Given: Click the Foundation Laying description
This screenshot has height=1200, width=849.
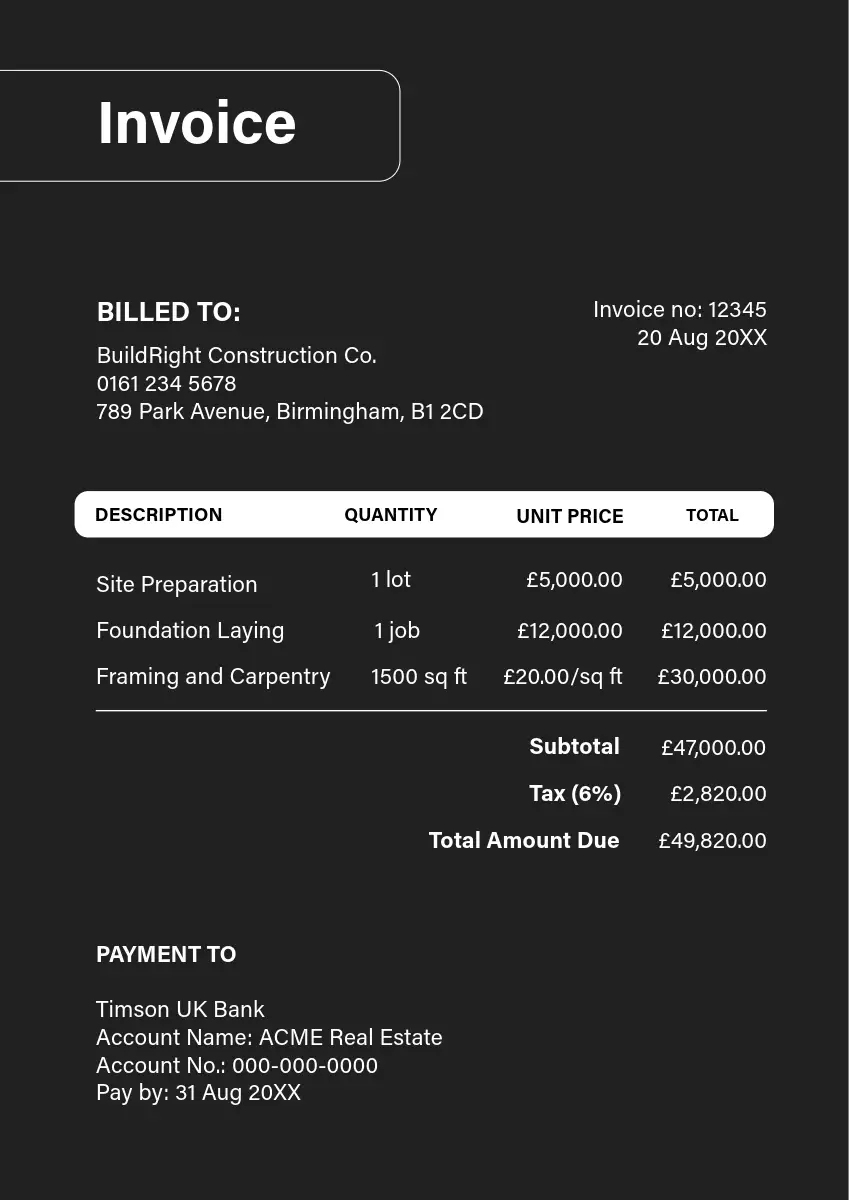Looking at the screenshot, I should pyautogui.click(x=190, y=630).
